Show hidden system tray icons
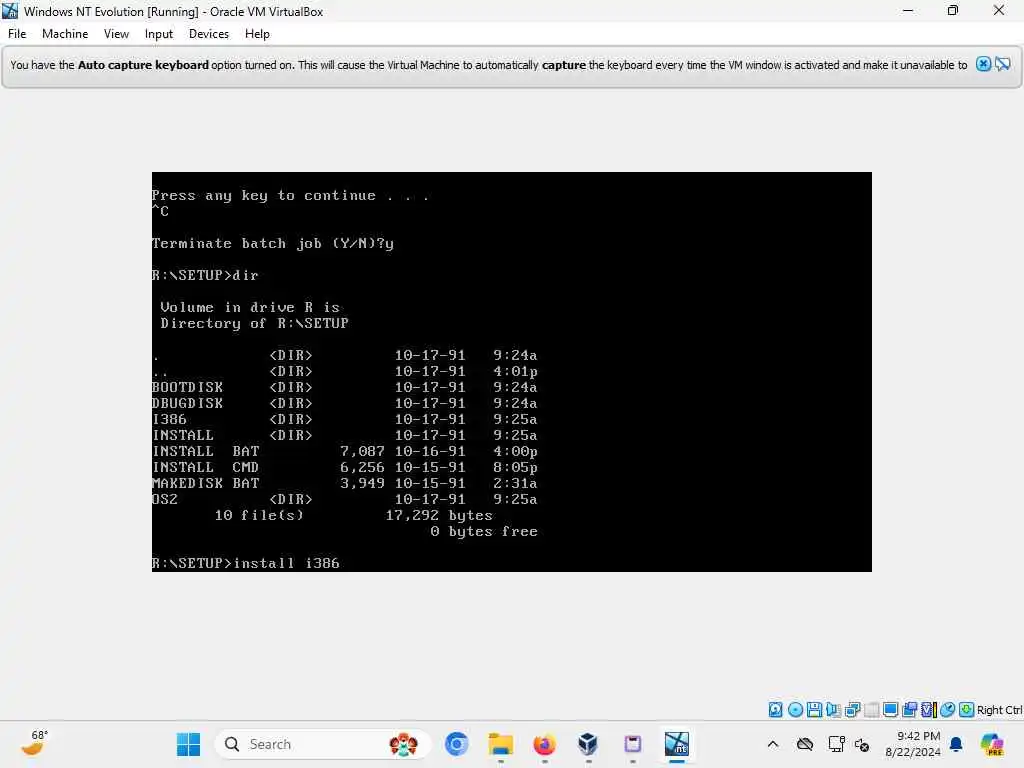 pyautogui.click(x=773, y=744)
